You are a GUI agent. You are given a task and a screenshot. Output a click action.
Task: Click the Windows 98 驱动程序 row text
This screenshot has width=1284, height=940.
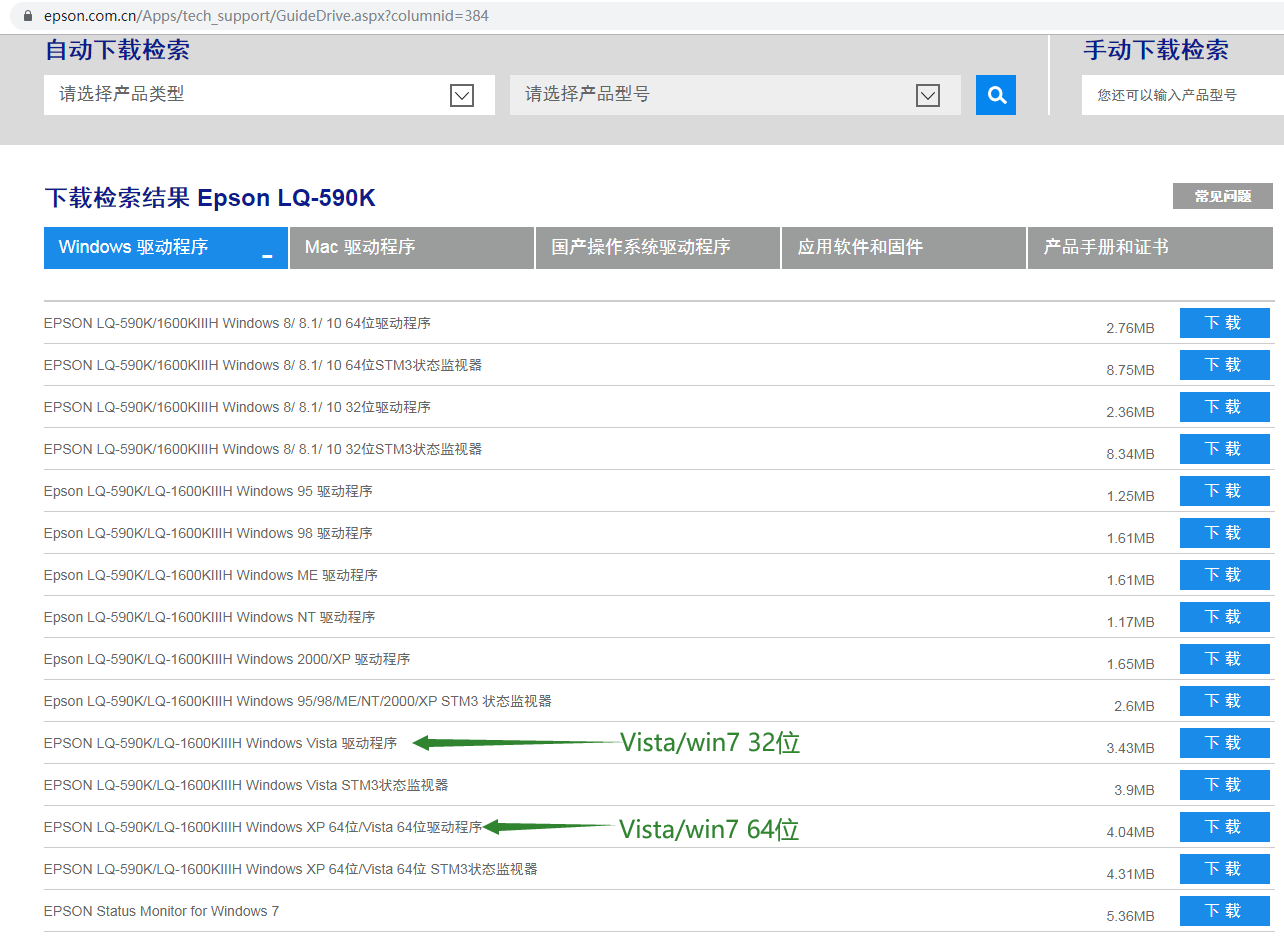click(208, 533)
